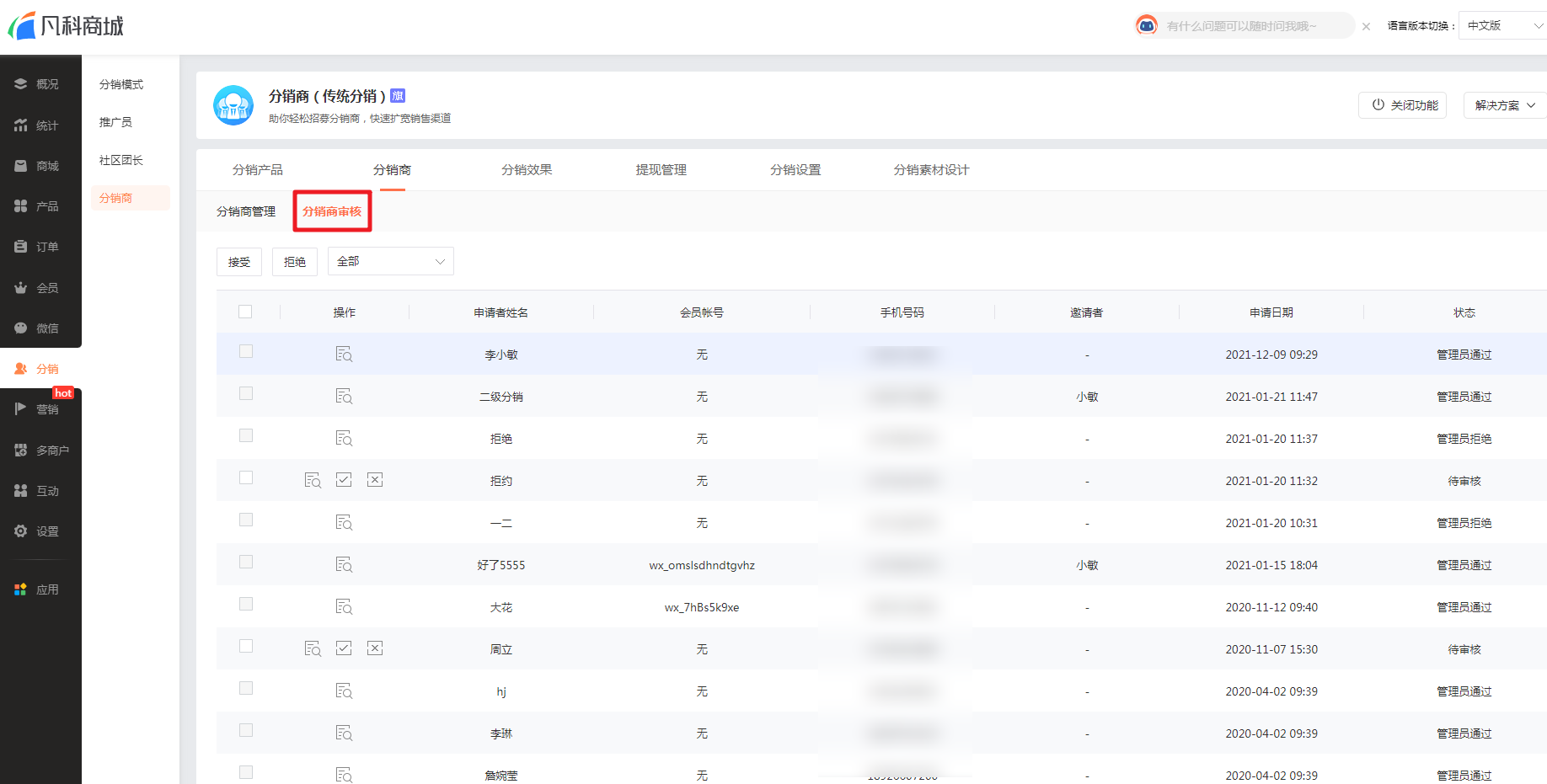Screen dimensions: 1547x784
Task: Reject applicant 拒约 with X icon
Action: coord(375,479)
